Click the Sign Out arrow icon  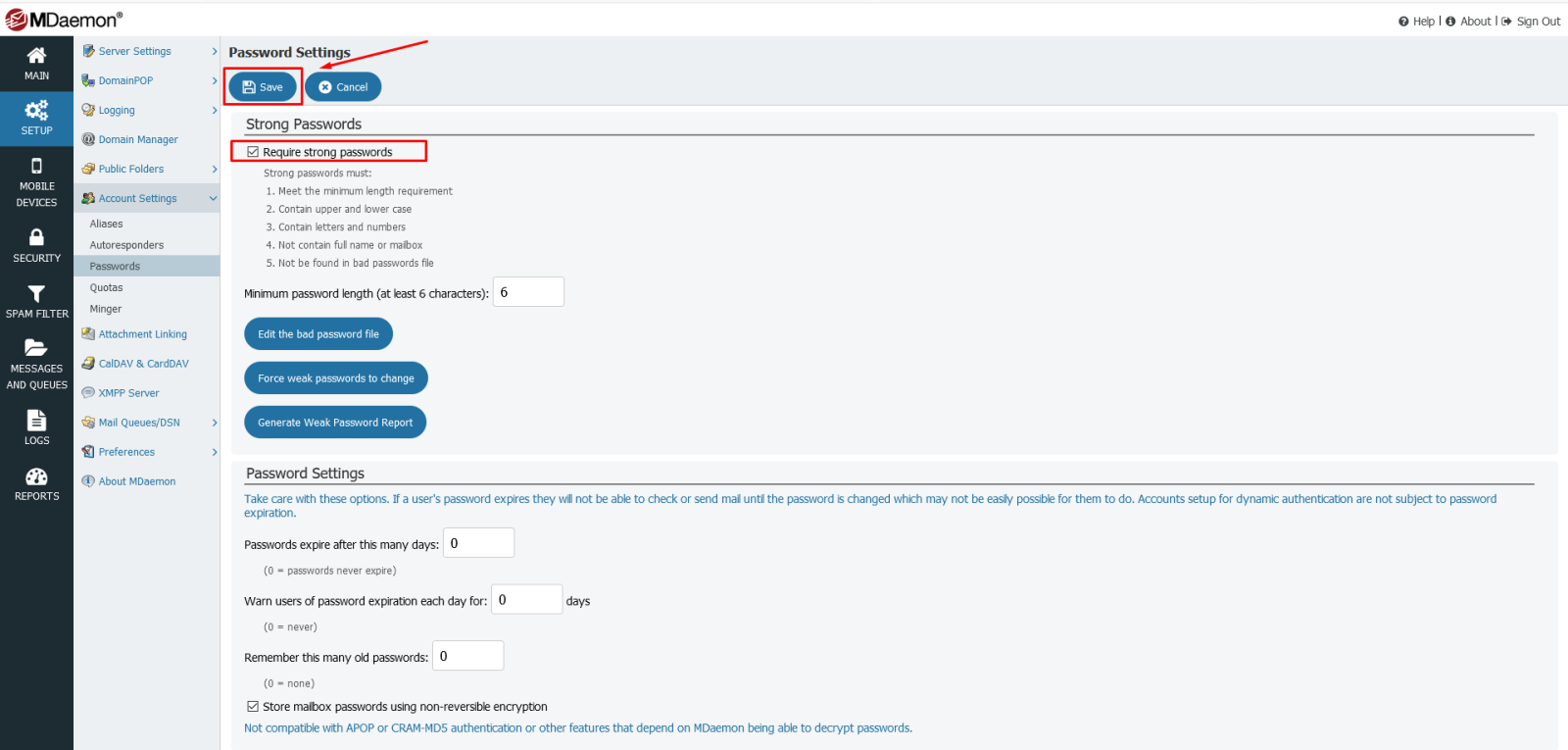[1506, 22]
